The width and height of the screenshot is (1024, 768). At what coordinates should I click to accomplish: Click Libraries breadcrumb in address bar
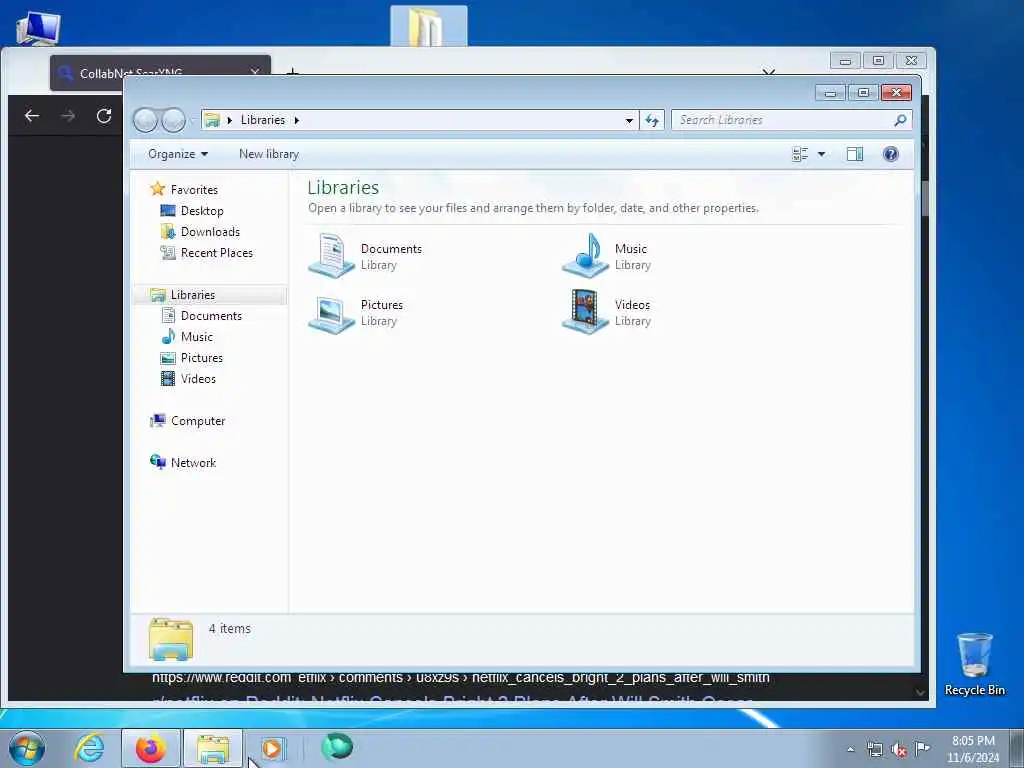[263, 120]
